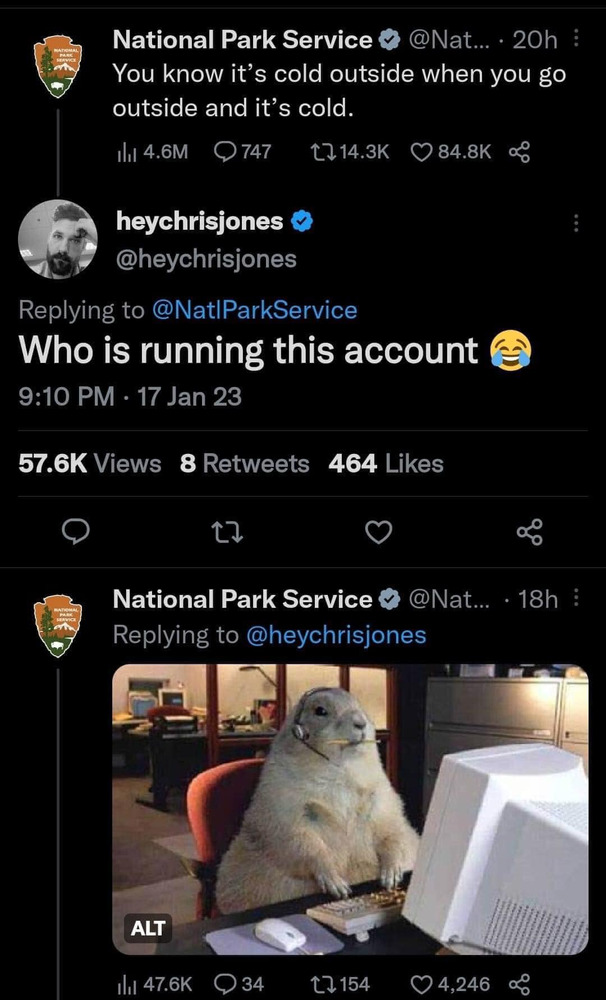Screen dimensions: 606x1000
Task: Open the @heychrisjones mention in the reply
Action: point(335,634)
